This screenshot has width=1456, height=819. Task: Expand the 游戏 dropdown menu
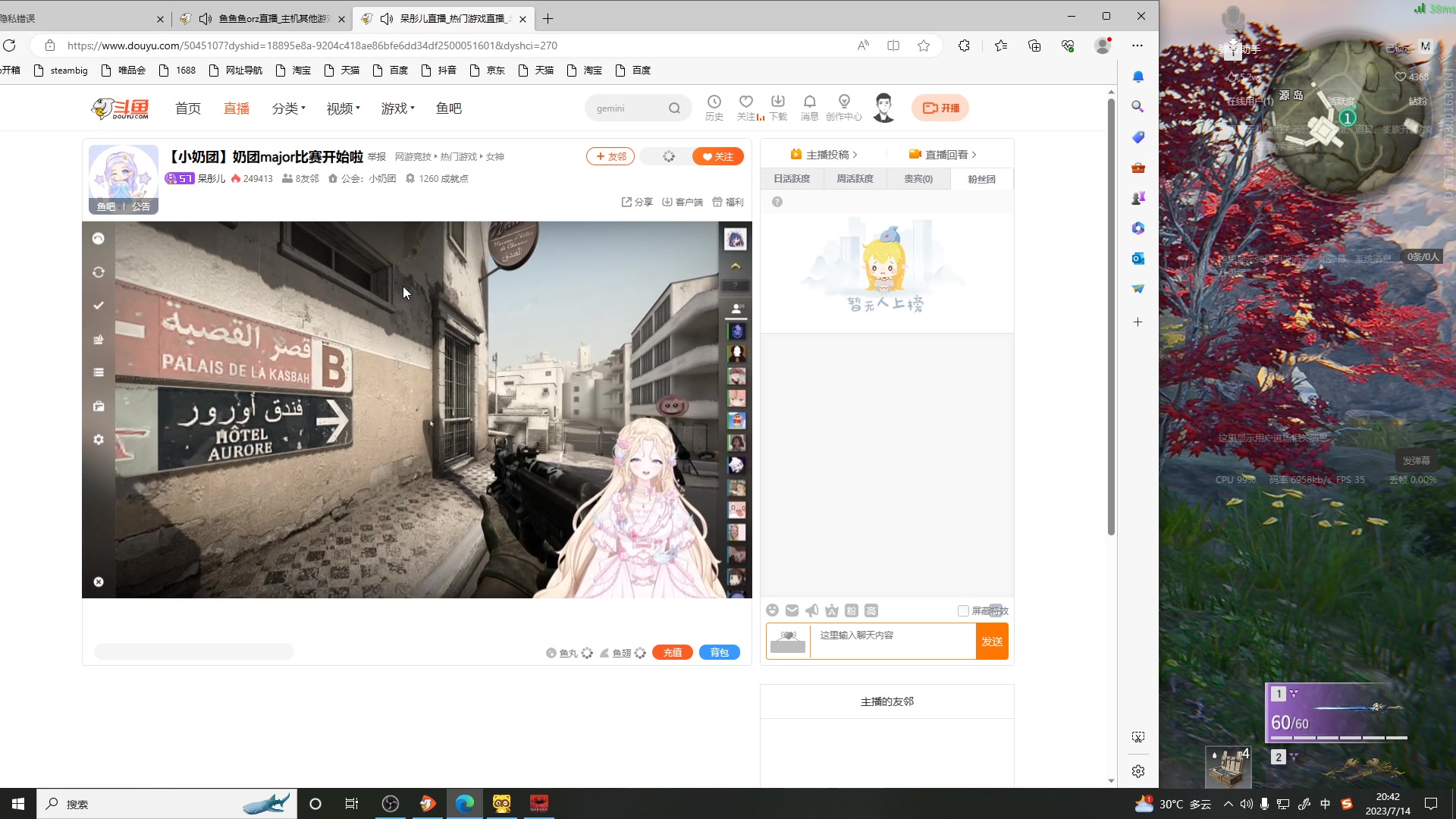398,108
